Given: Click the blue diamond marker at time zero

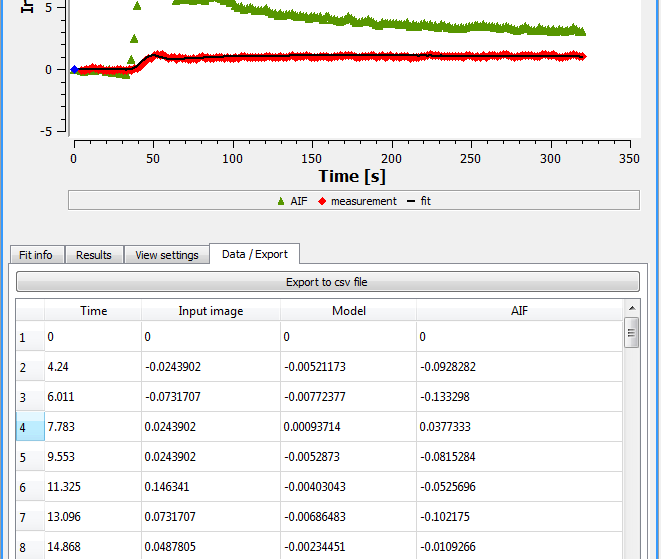Looking at the screenshot, I should (74, 70).
